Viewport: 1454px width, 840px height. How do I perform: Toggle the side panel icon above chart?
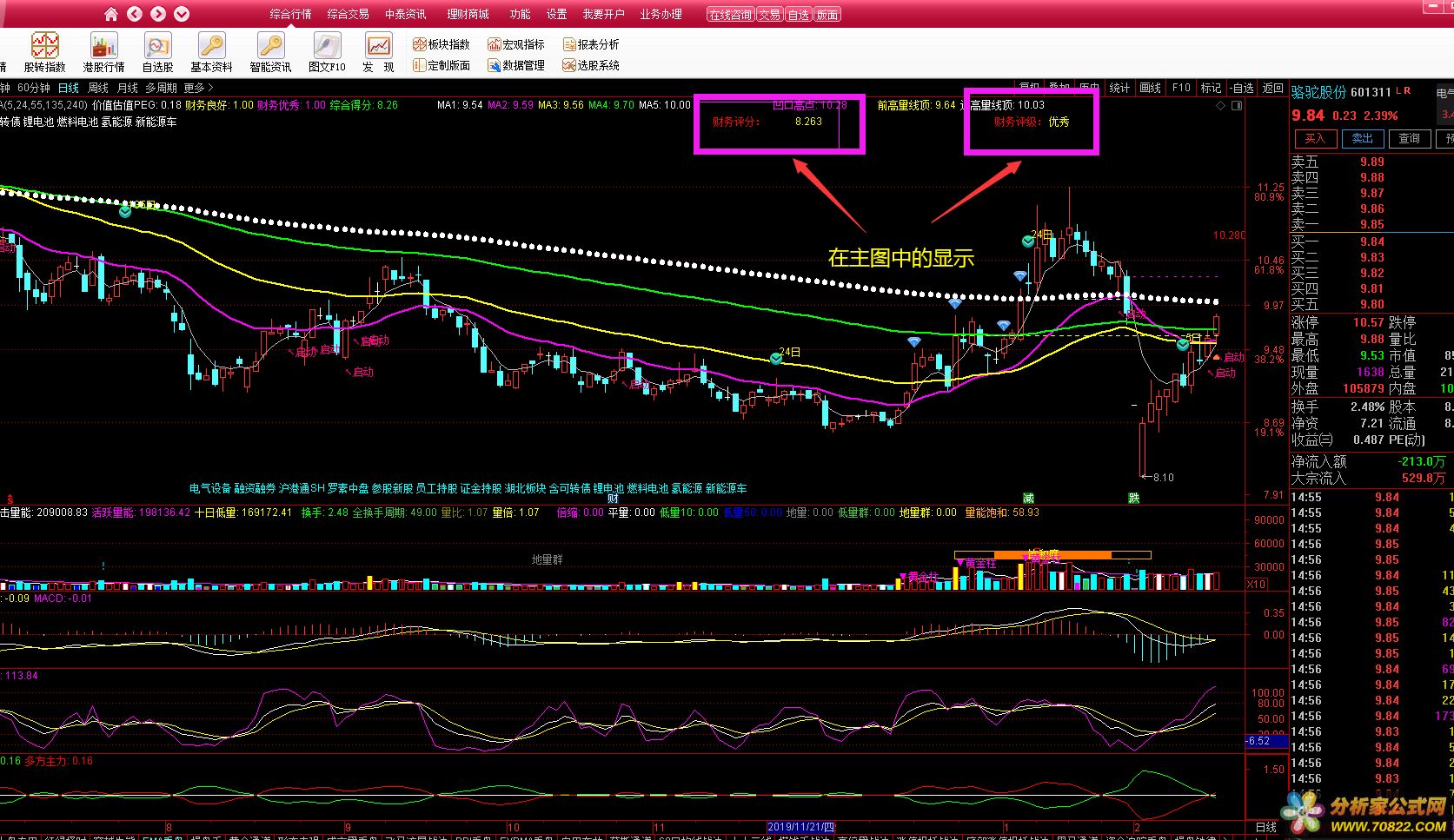(1237, 105)
